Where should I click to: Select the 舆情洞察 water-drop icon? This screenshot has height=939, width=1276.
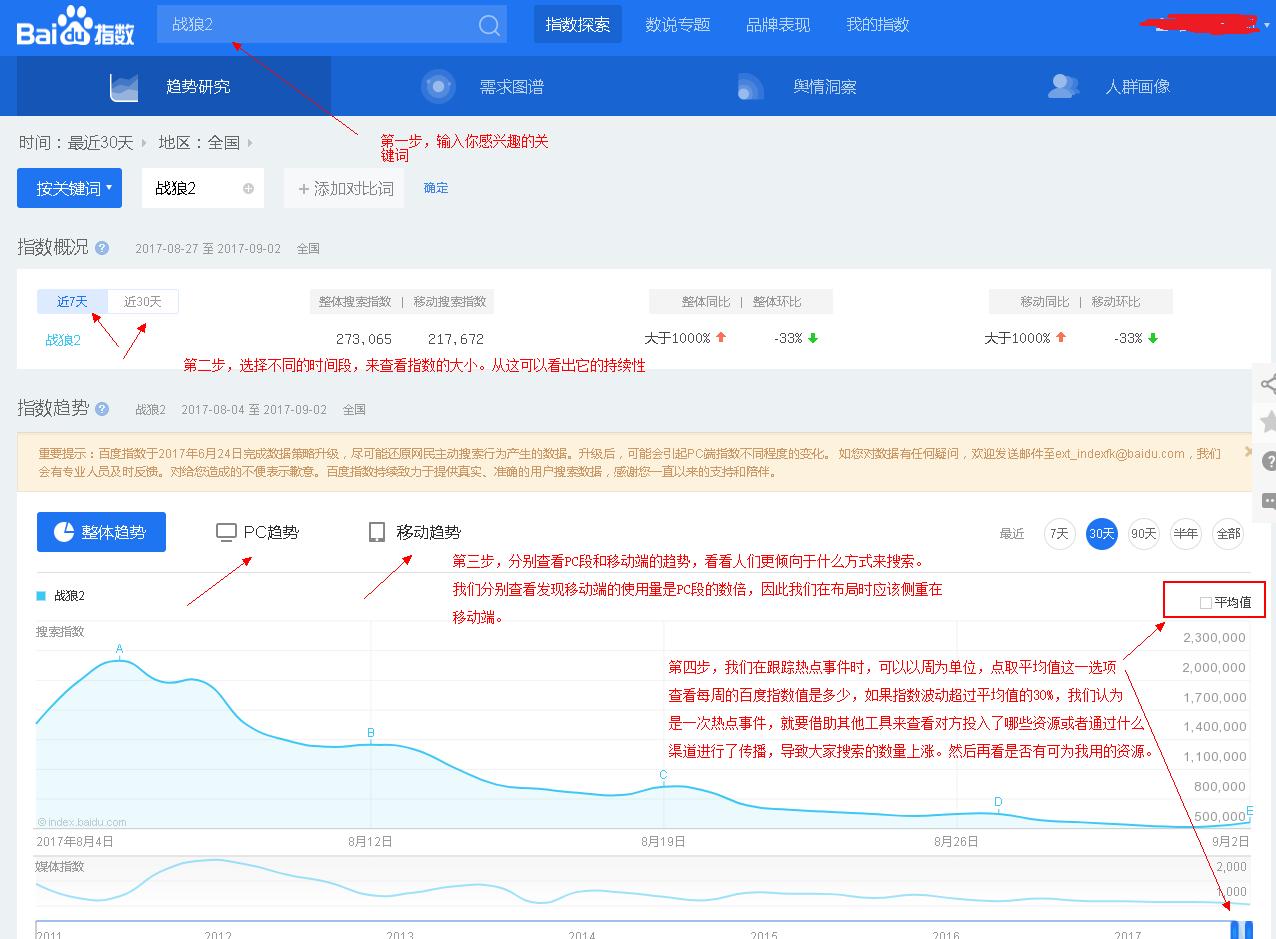tap(751, 86)
